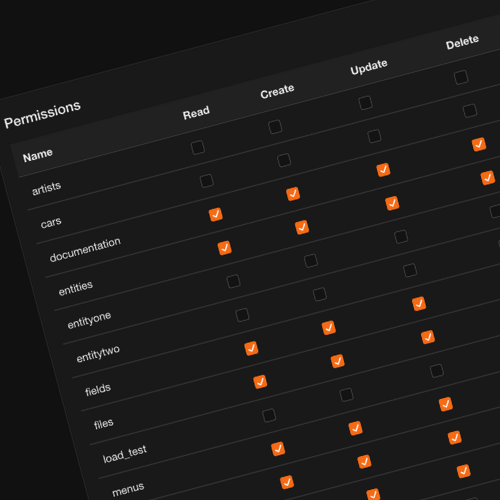Revoke Create permission on fields

[329, 328]
